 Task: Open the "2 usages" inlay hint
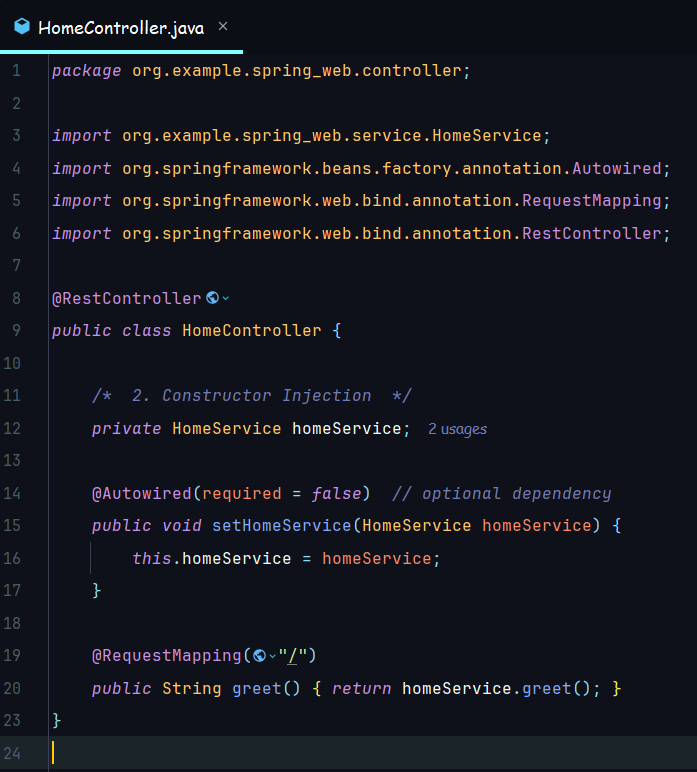coord(457,429)
